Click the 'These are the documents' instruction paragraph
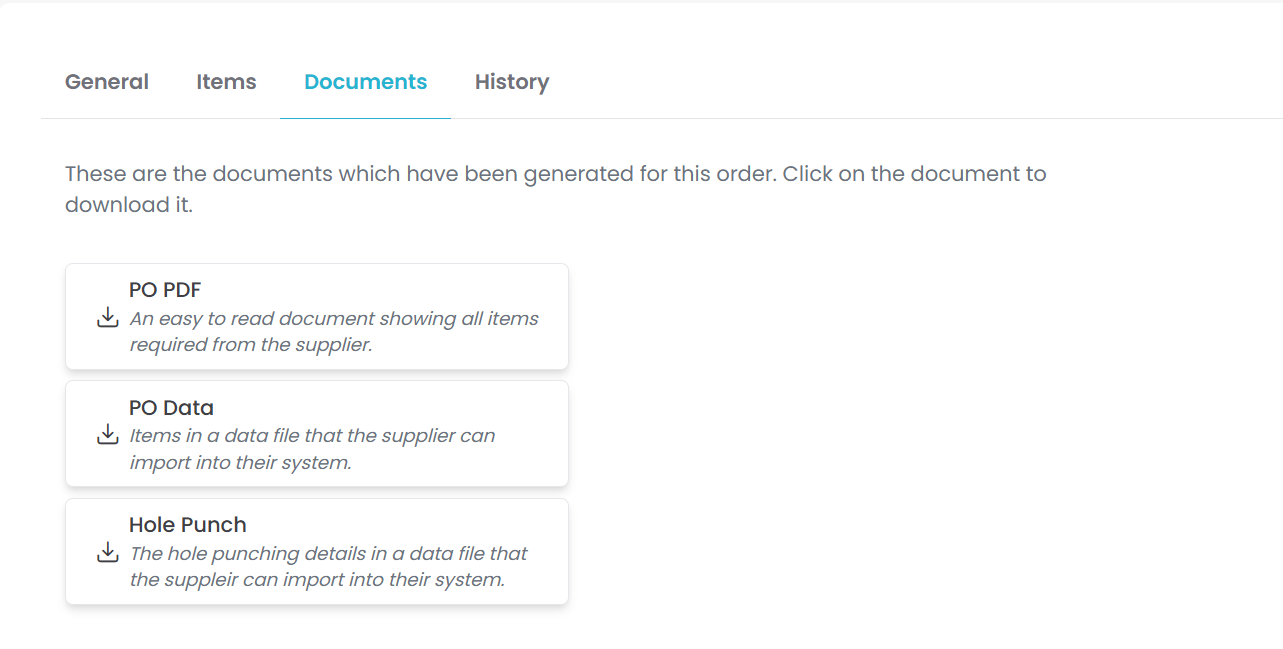This screenshot has width=1283, height=649. point(555,174)
